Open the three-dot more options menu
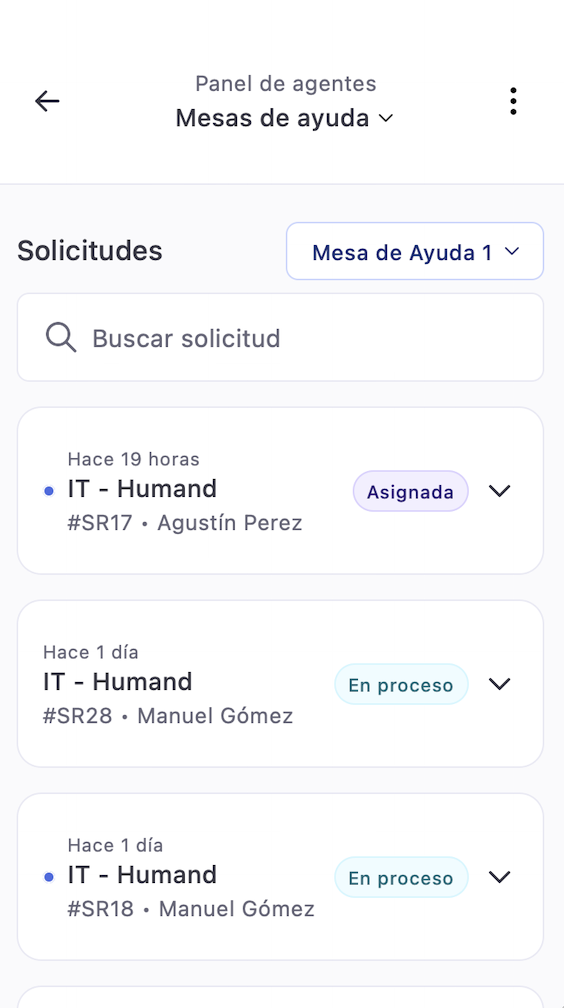The height and width of the screenshot is (1008, 564). [513, 102]
